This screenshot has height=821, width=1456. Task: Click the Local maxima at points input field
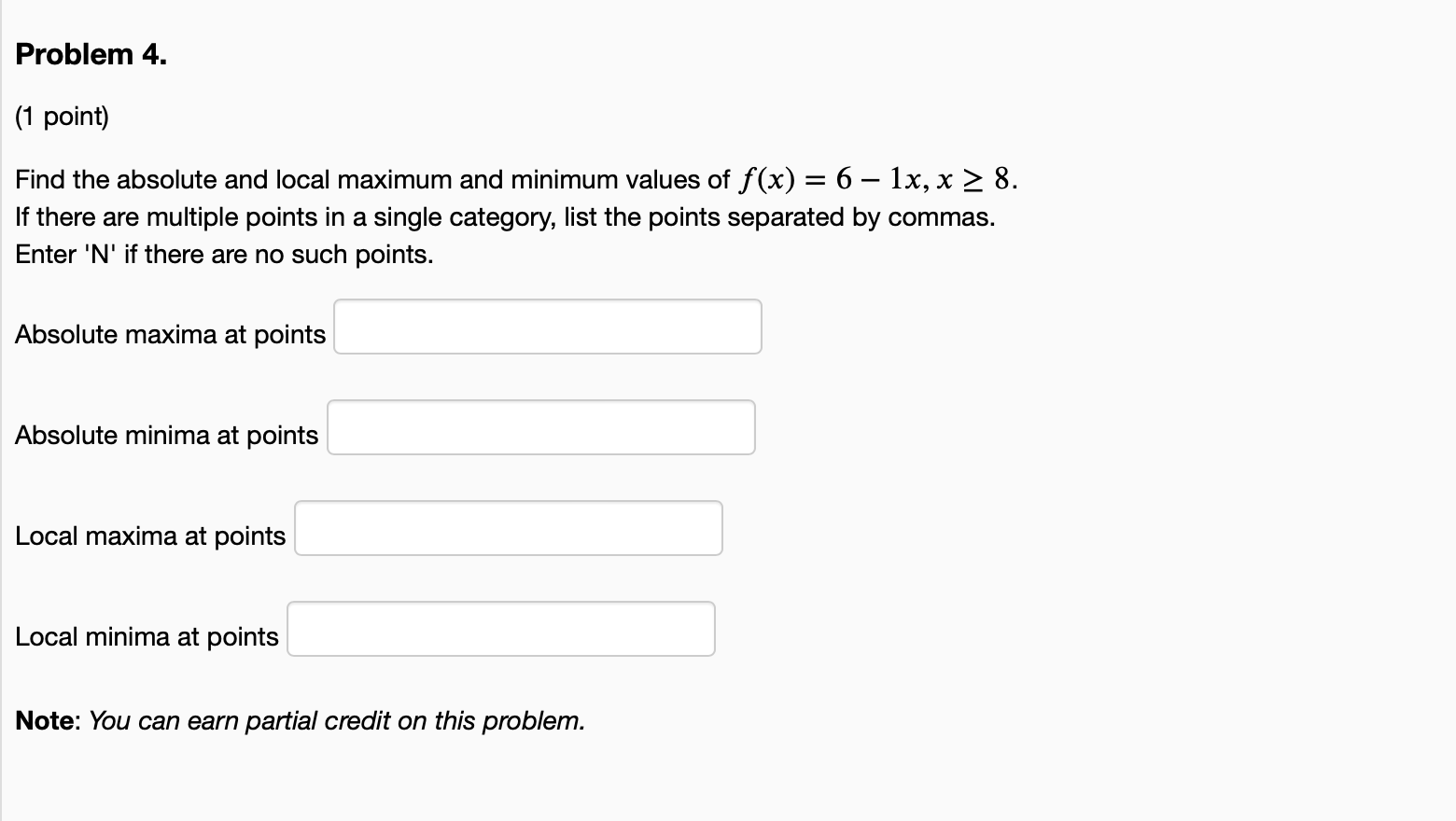point(508,527)
